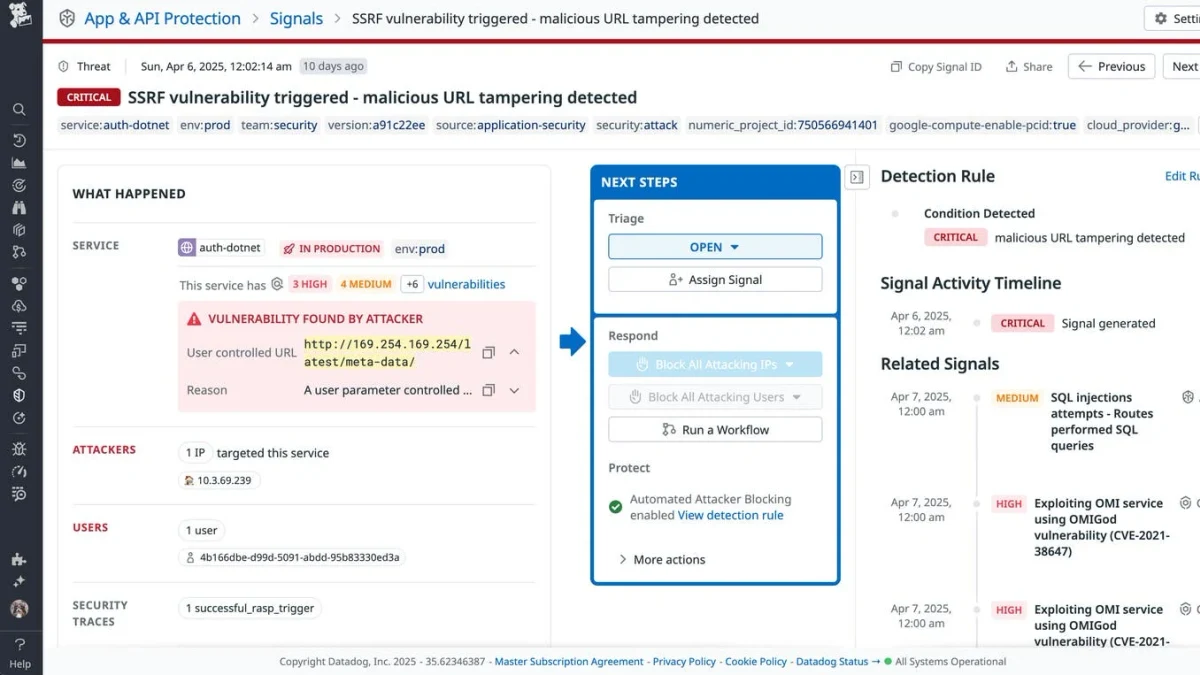Open View detection rule link
Screen dimensions: 1200x675
pyautogui.click(x=731, y=516)
